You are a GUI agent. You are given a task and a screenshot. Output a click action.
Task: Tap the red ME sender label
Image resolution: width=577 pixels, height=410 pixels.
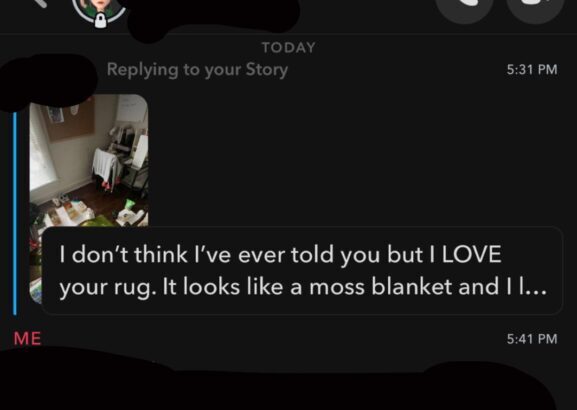(27, 339)
